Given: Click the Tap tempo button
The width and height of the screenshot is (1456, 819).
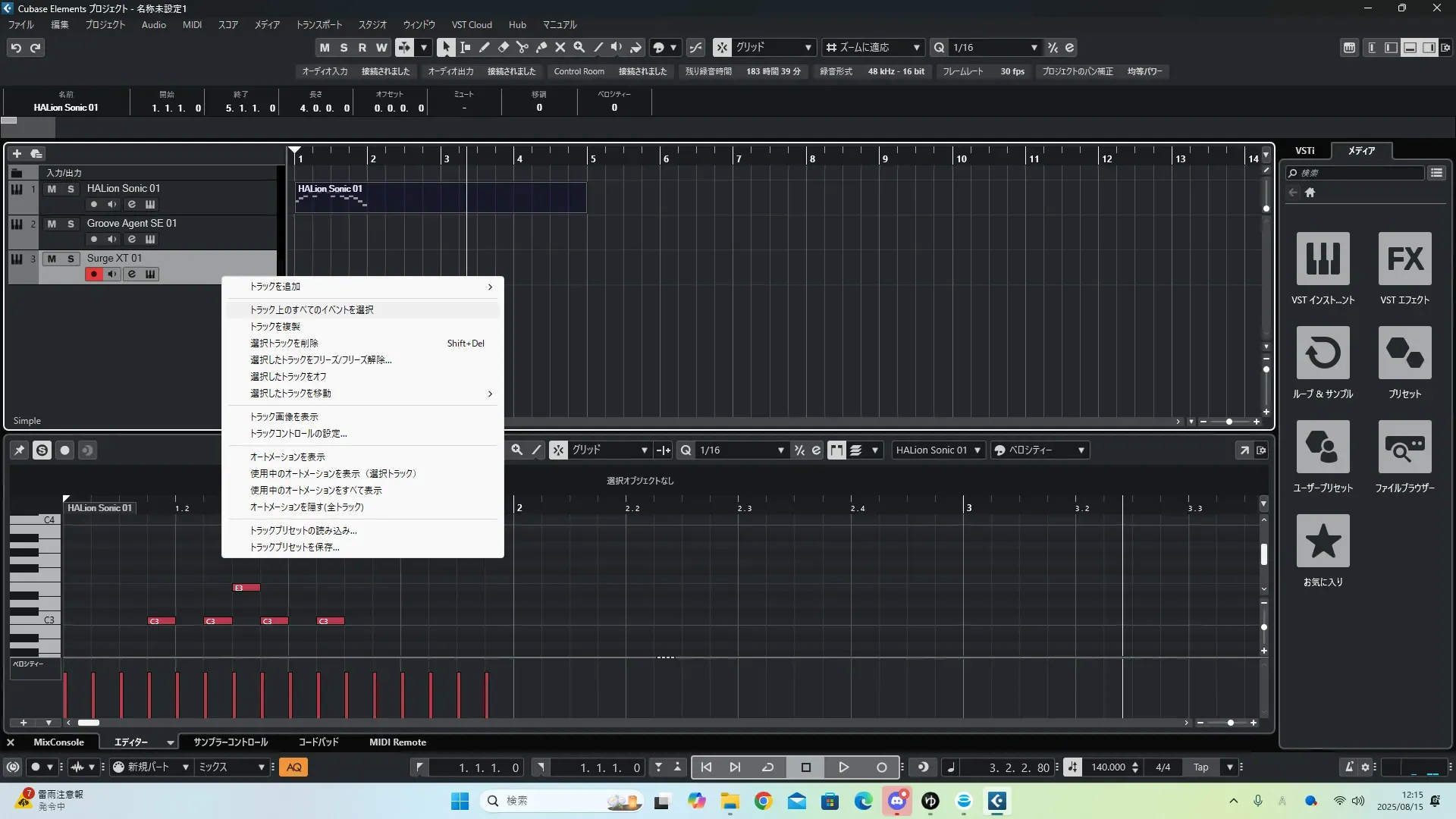Looking at the screenshot, I should [1200, 767].
